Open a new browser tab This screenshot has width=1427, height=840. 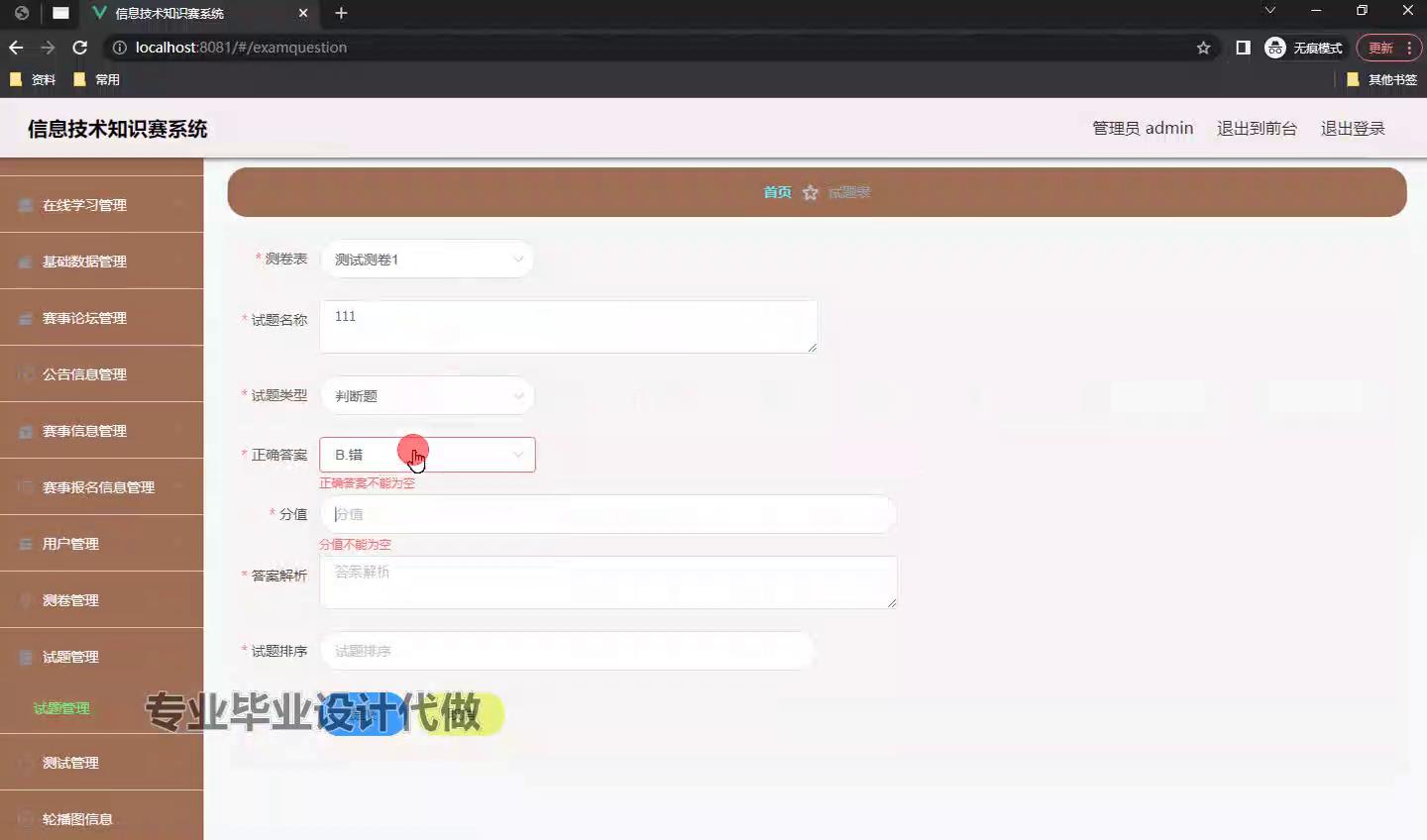pyautogui.click(x=341, y=13)
